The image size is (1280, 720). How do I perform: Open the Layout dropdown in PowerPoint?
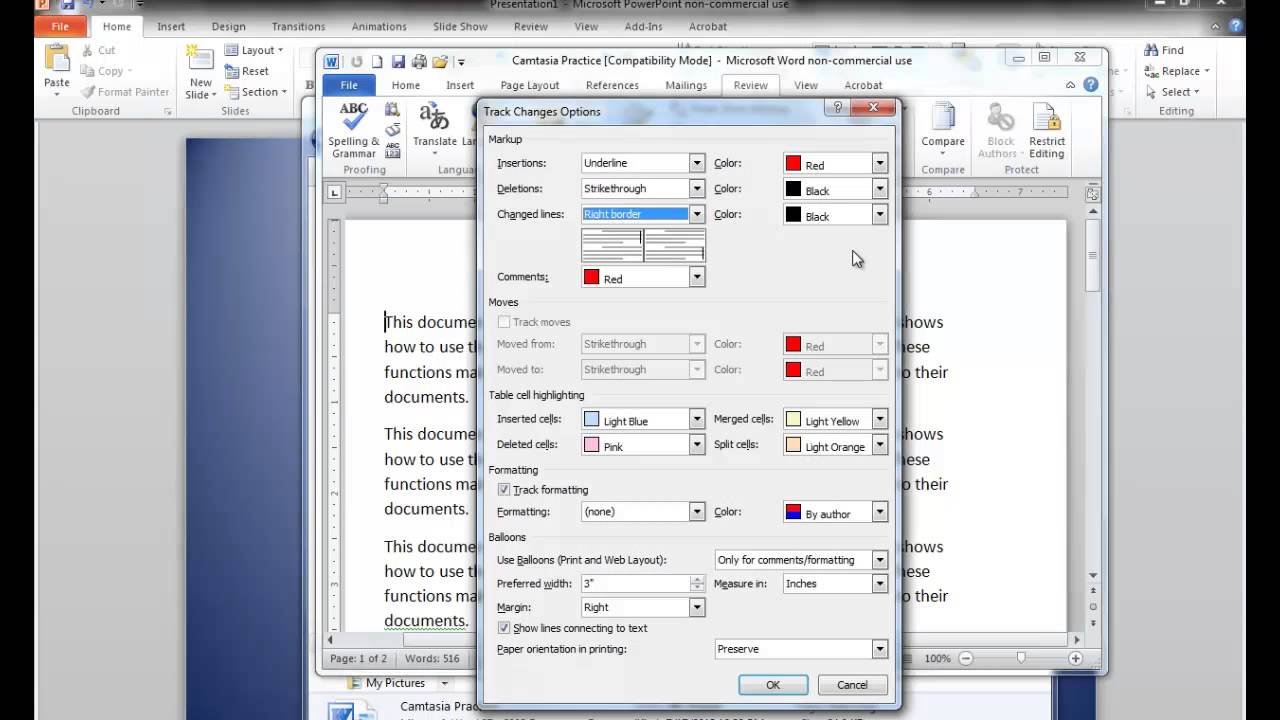click(253, 50)
